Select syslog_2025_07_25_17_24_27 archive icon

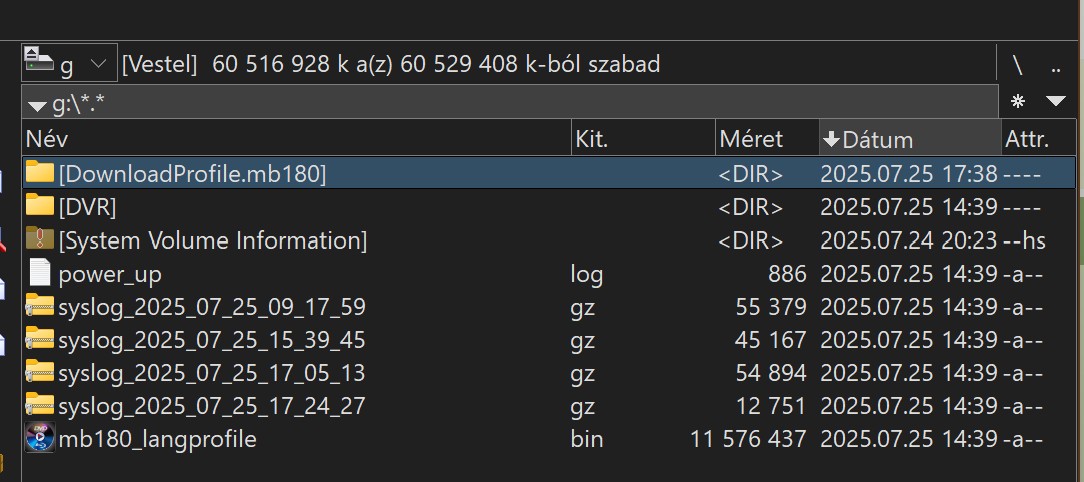point(39,405)
